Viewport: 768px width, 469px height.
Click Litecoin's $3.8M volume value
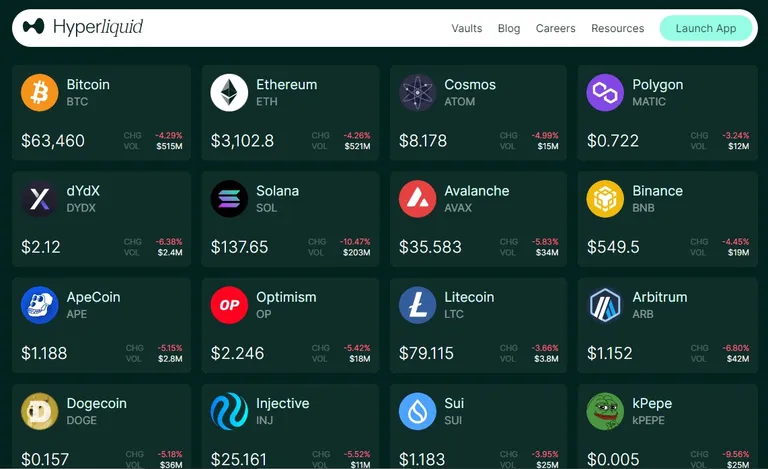(x=546, y=359)
